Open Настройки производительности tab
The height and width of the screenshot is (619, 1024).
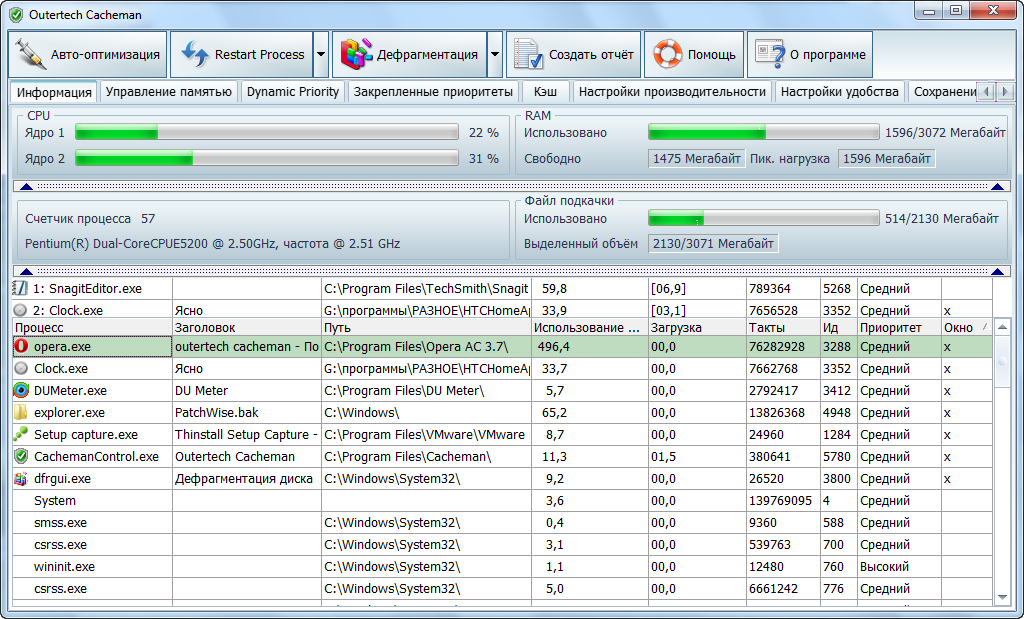(x=672, y=91)
